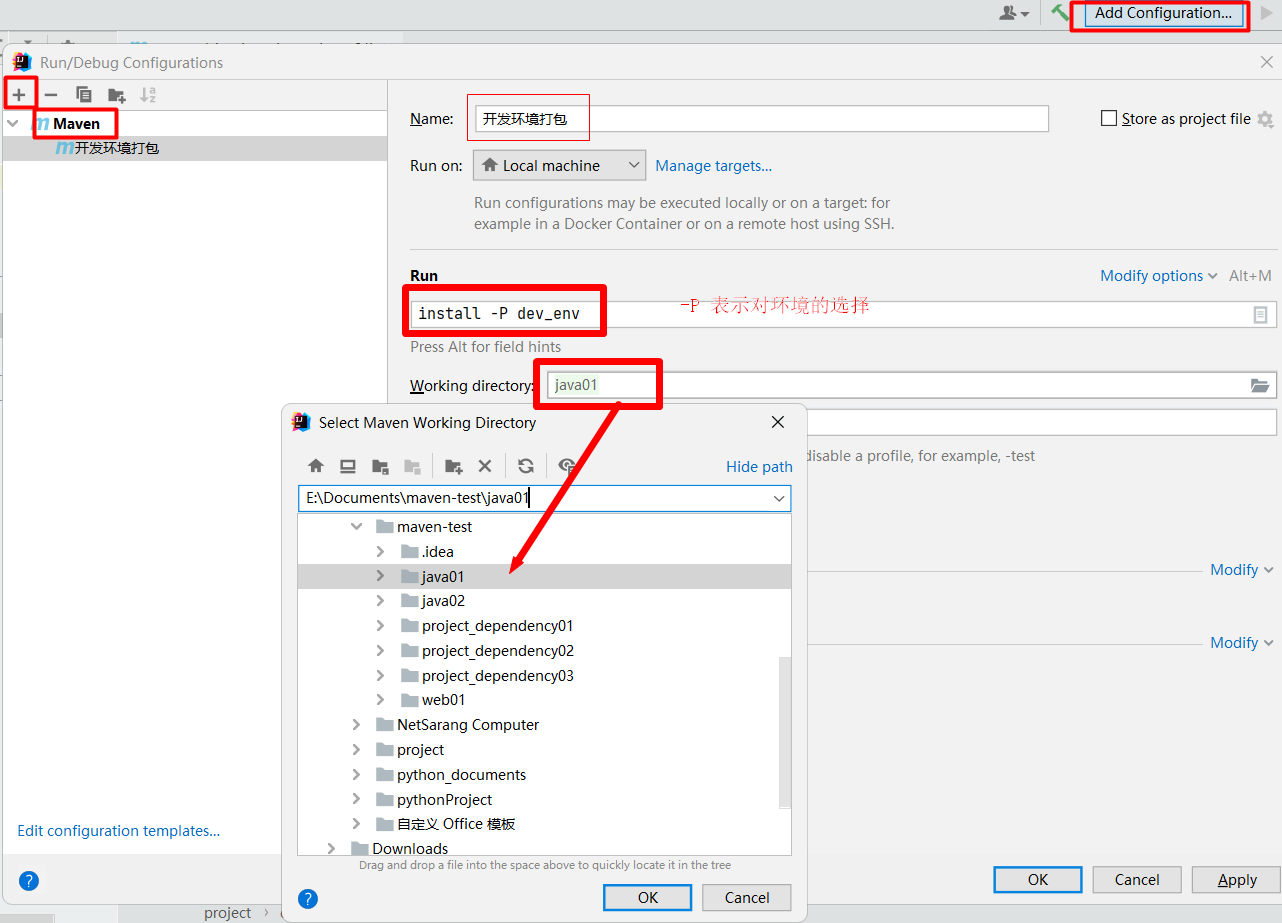The height and width of the screenshot is (923, 1282).
Task: Expand the project_dependency02 folder
Action: point(380,651)
